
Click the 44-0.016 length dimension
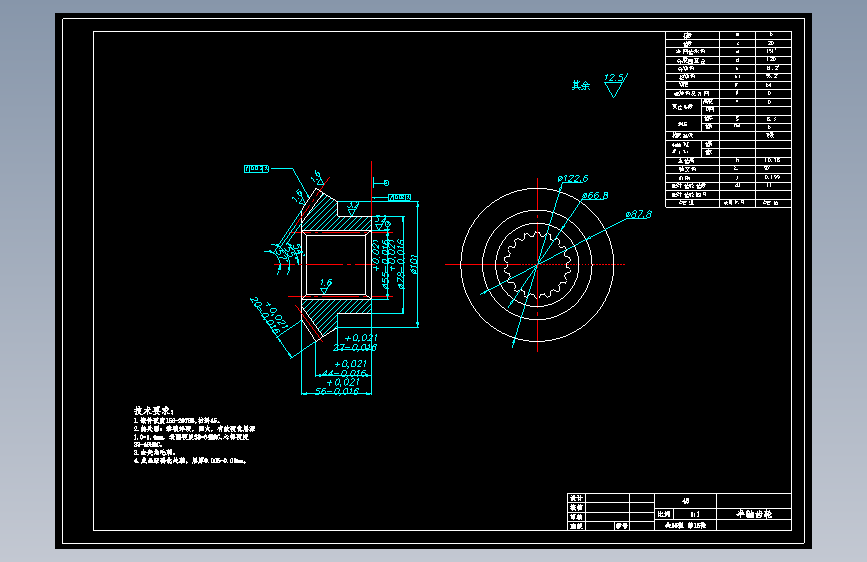coord(344,373)
